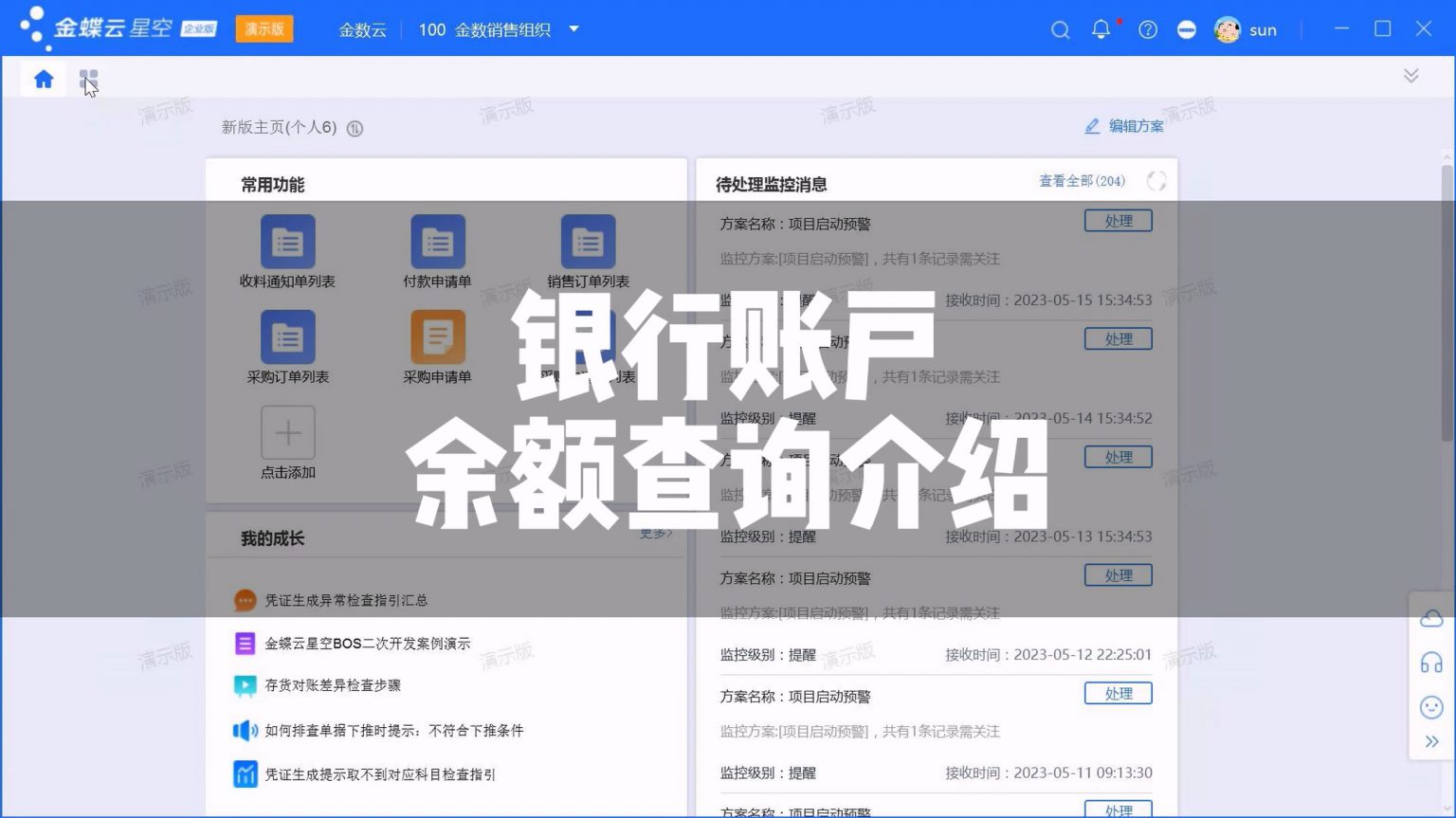Image resolution: width=1456 pixels, height=818 pixels.
Task: Open 存货对账差异检查步骤 article
Action: 333,685
